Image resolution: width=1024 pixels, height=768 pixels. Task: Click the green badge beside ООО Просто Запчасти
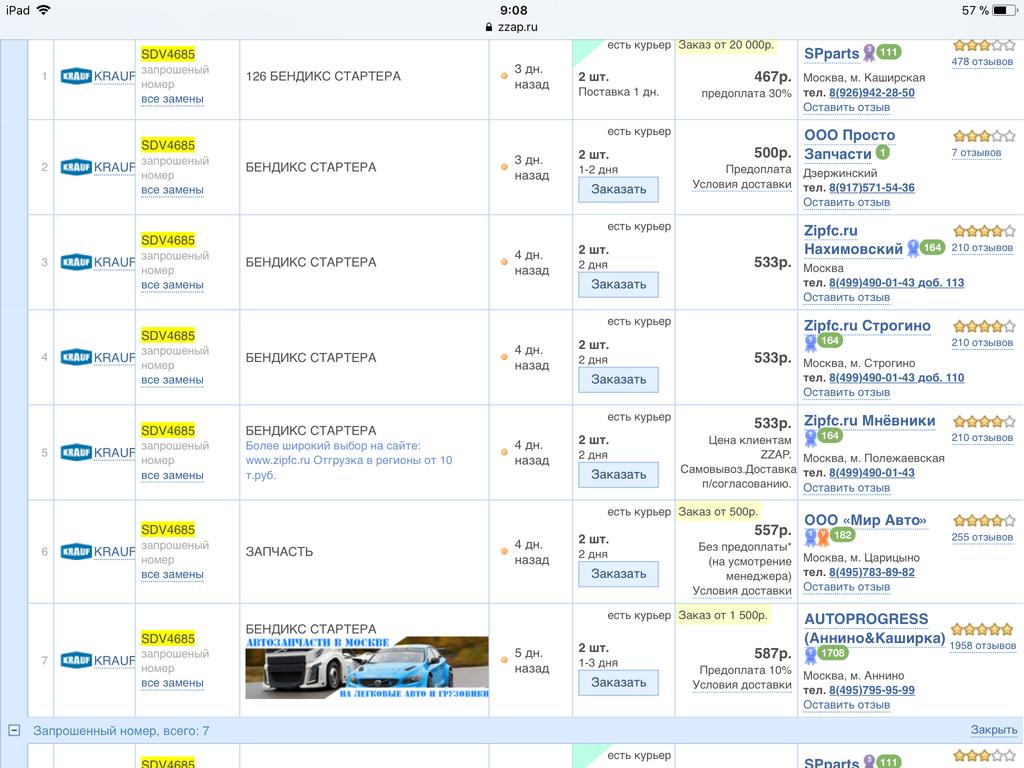point(882,153)
